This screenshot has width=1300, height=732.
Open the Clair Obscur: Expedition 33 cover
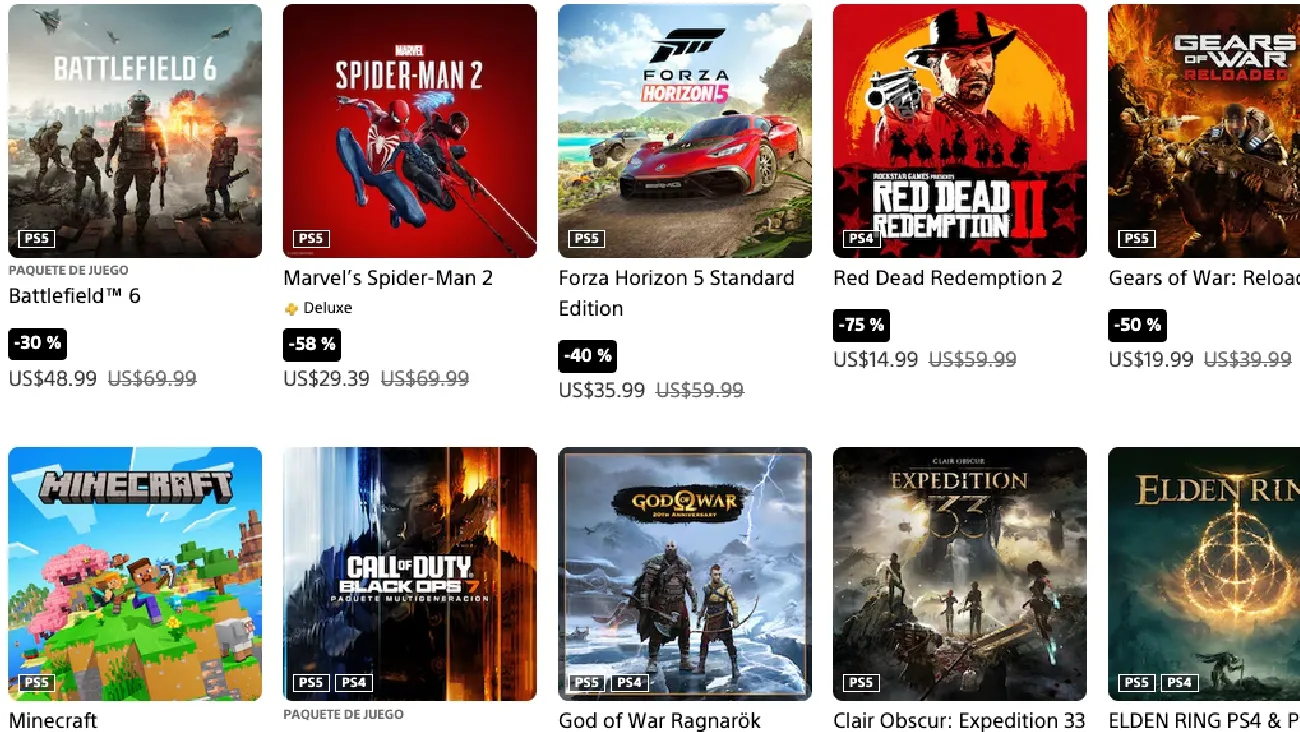click(x=960, y=573)
